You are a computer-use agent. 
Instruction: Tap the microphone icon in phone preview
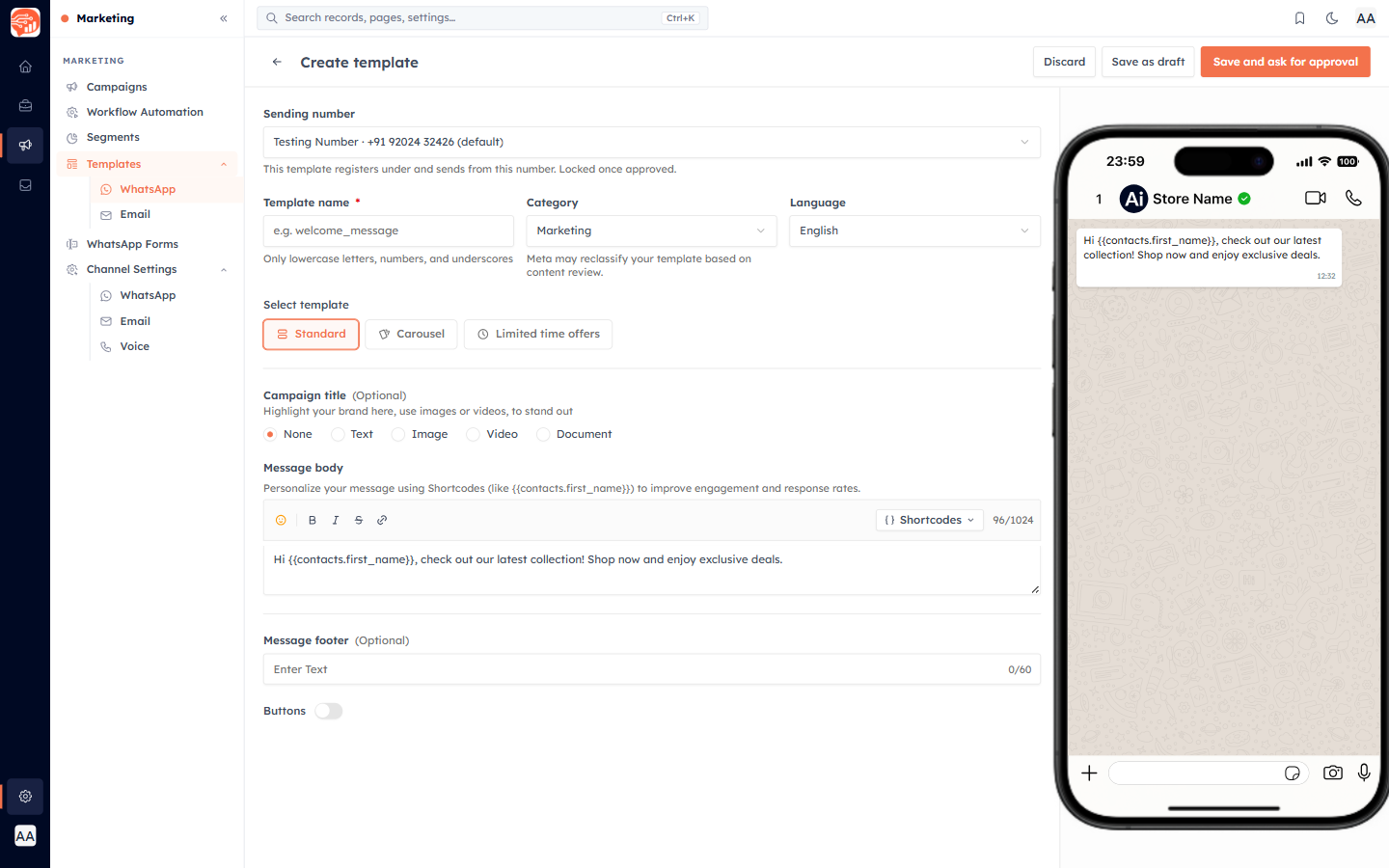tap(1364, 773)
